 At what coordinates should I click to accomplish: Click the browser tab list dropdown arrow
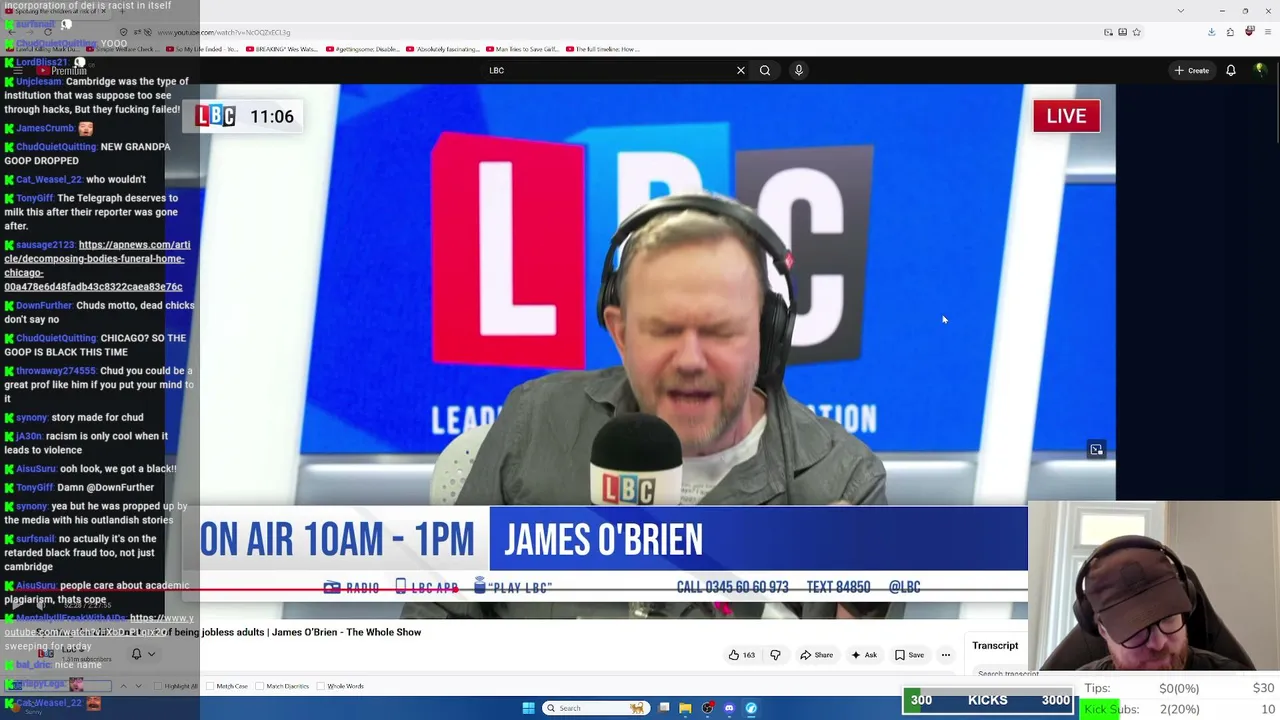pyautogui.click(x=1180, y=11)
